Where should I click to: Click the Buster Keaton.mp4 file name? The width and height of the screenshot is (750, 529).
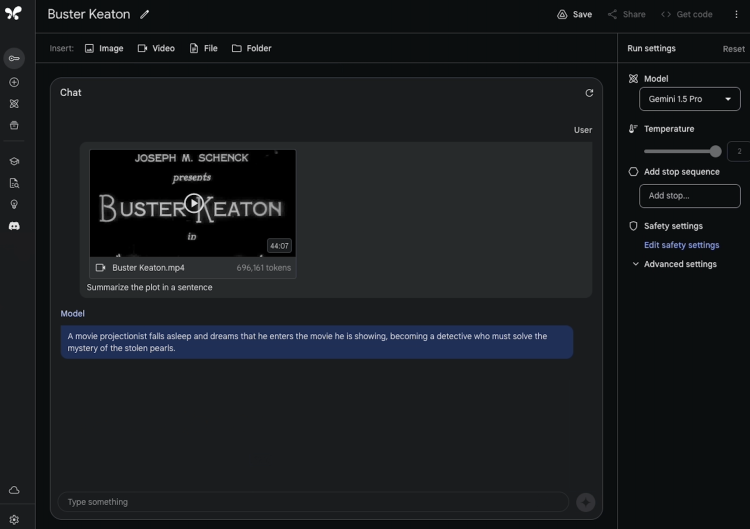pos(148,268)
